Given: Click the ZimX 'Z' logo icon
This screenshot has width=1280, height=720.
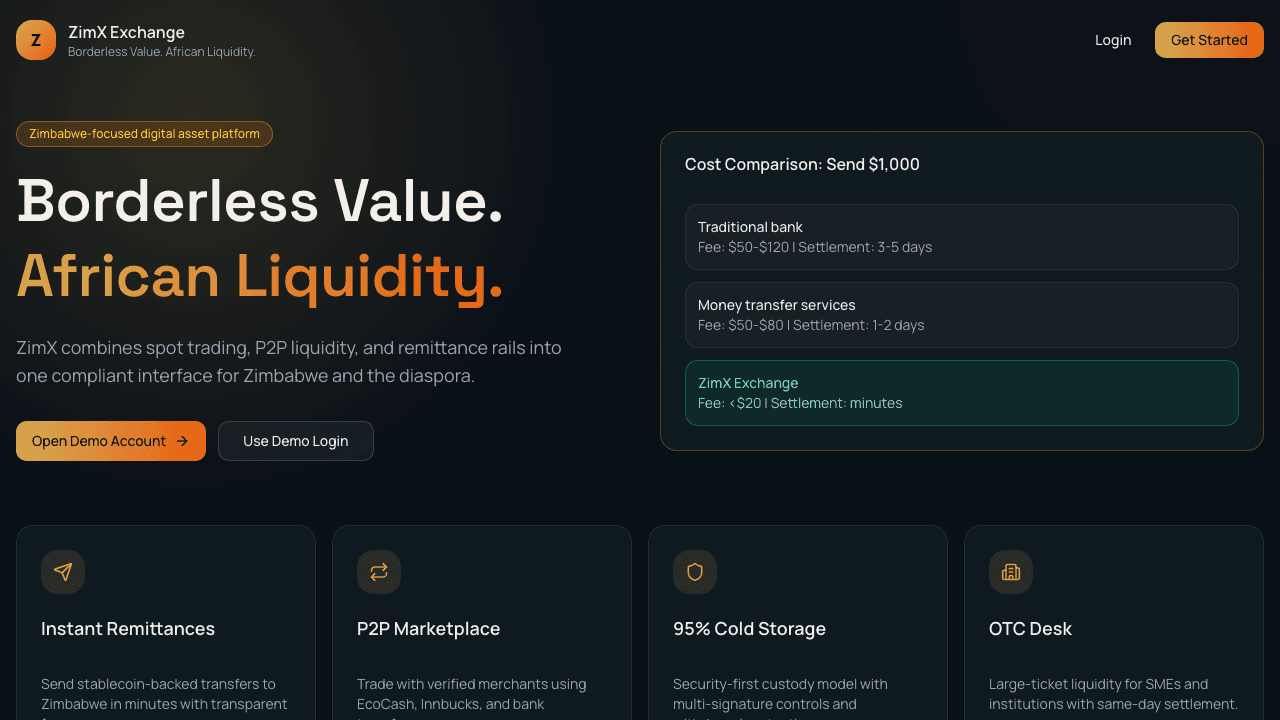Looking at the screenshot, I should point(36,40).
